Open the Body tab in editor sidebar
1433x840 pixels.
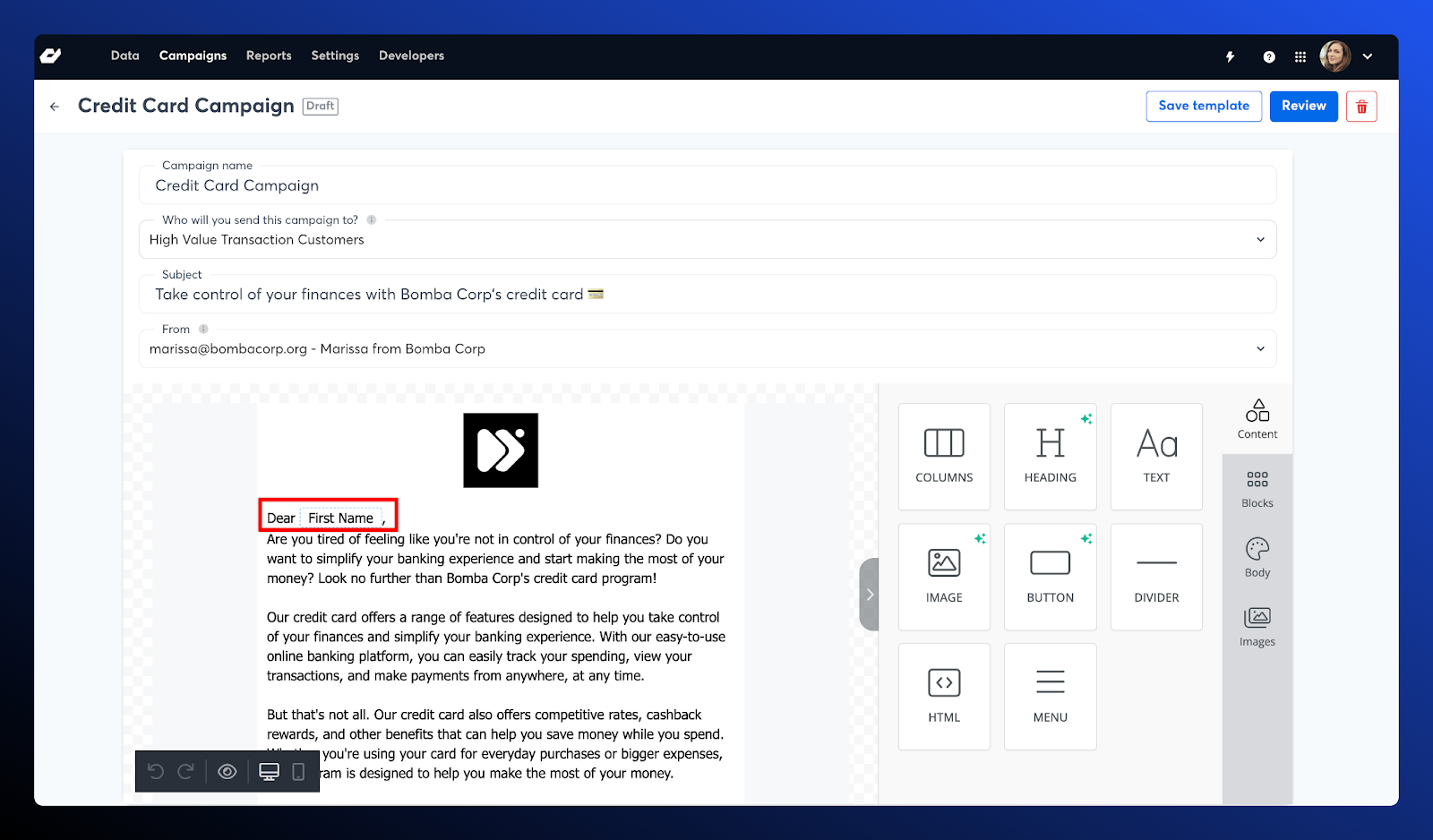[1257, 558]
